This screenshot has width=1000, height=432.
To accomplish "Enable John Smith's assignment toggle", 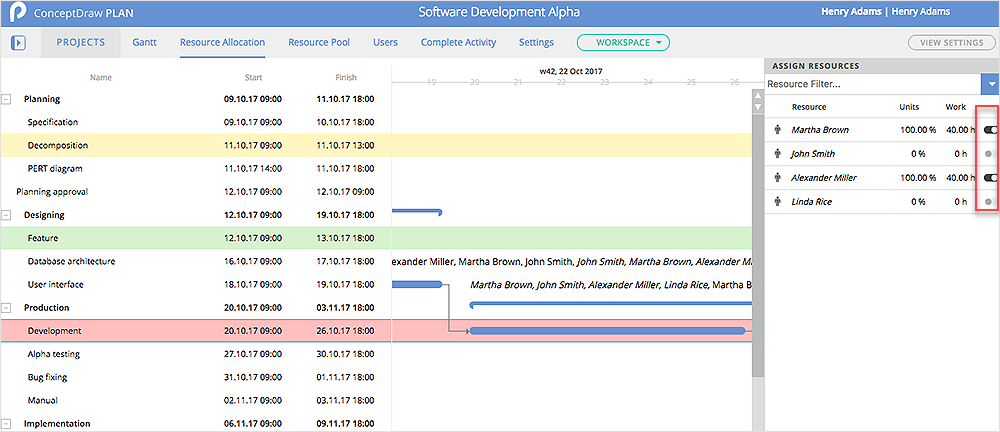I will pos(989,154).
